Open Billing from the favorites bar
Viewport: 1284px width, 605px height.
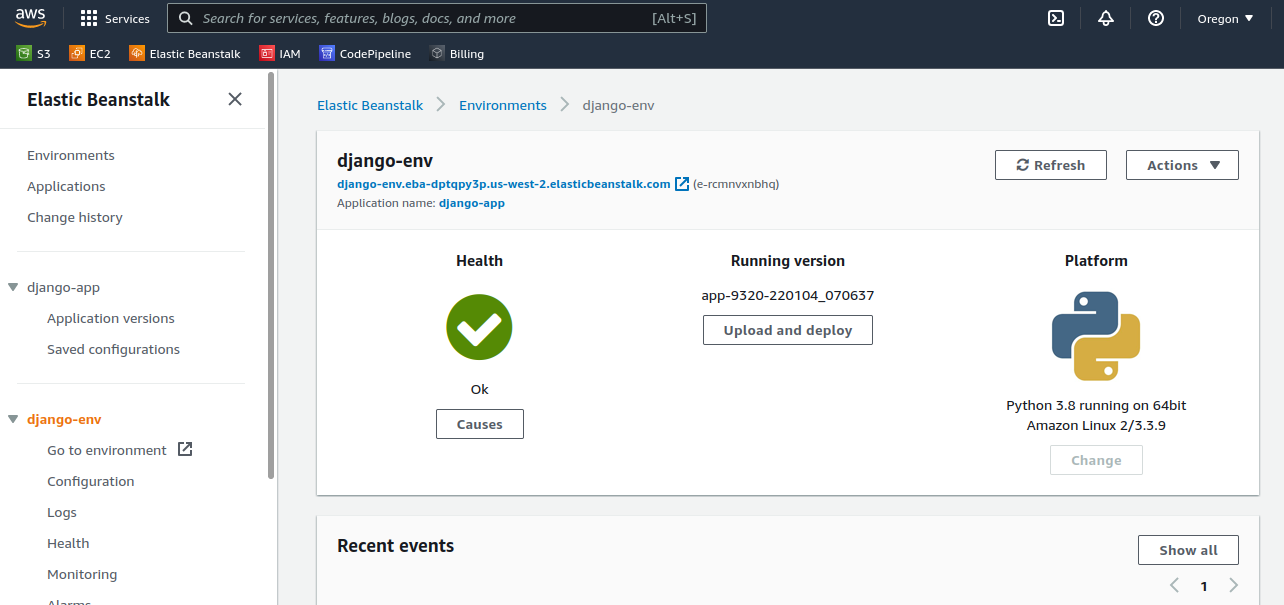point(456,53)
